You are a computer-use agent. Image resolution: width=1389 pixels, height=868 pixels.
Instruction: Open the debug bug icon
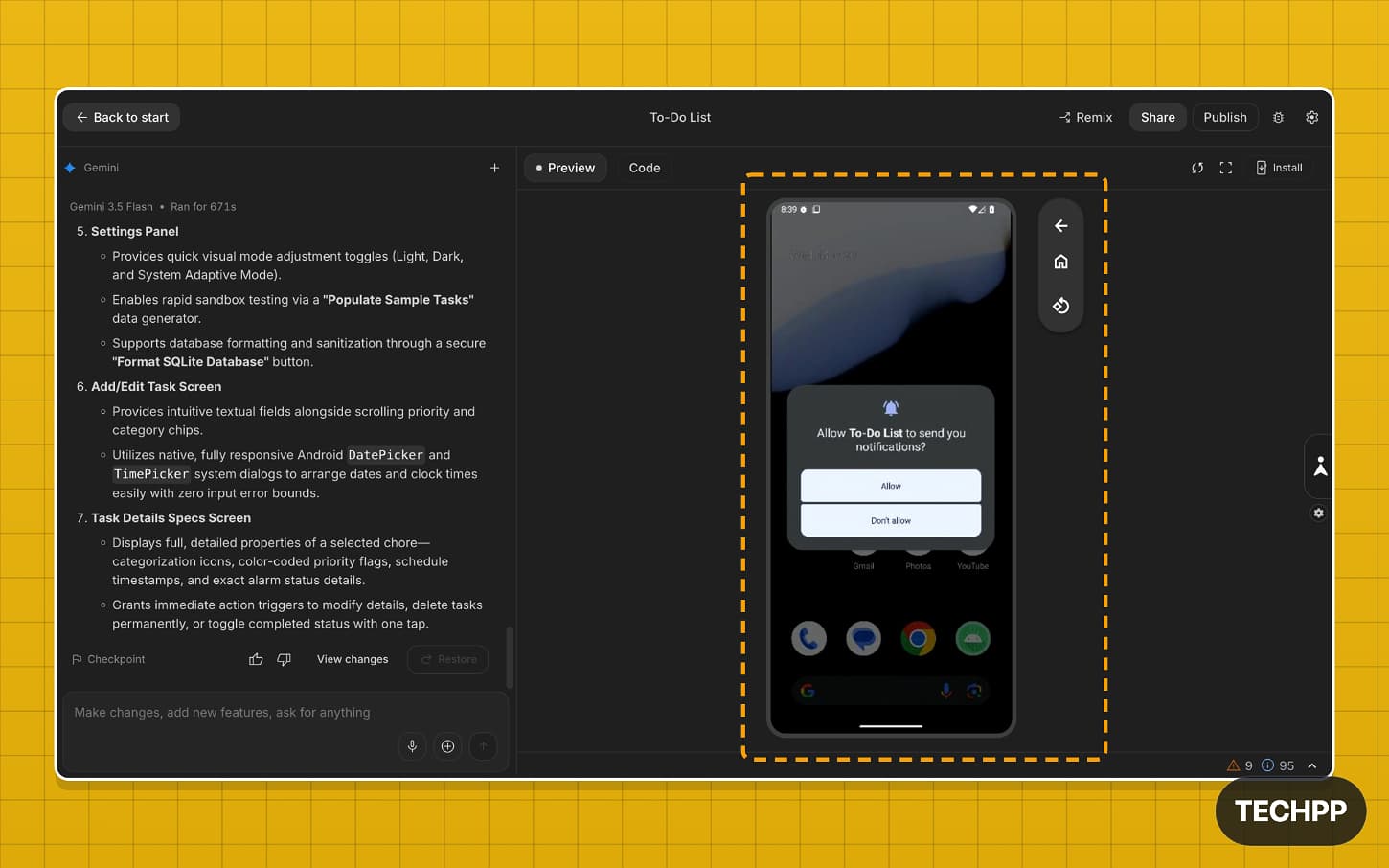point(1278,117)
